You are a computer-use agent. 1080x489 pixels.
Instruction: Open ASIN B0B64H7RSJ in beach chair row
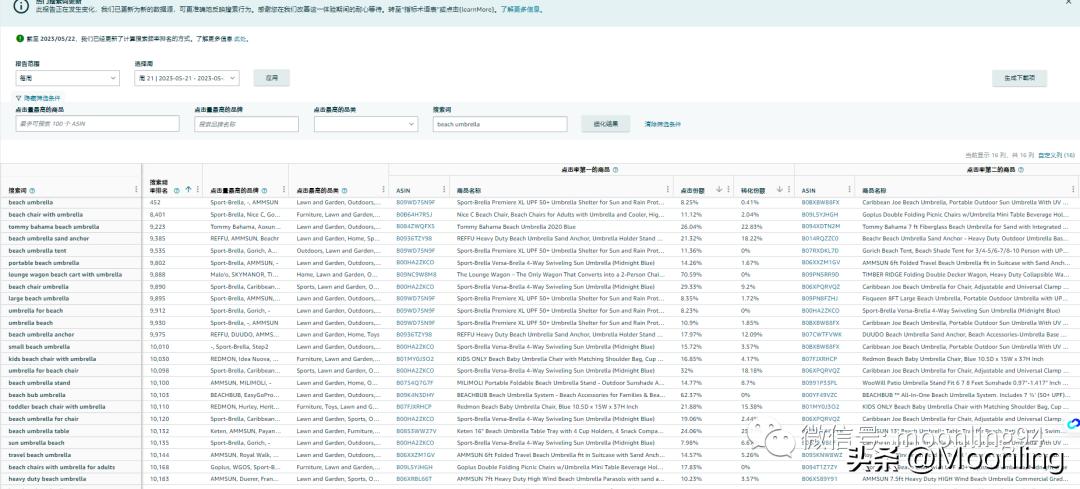pos(415,214)
